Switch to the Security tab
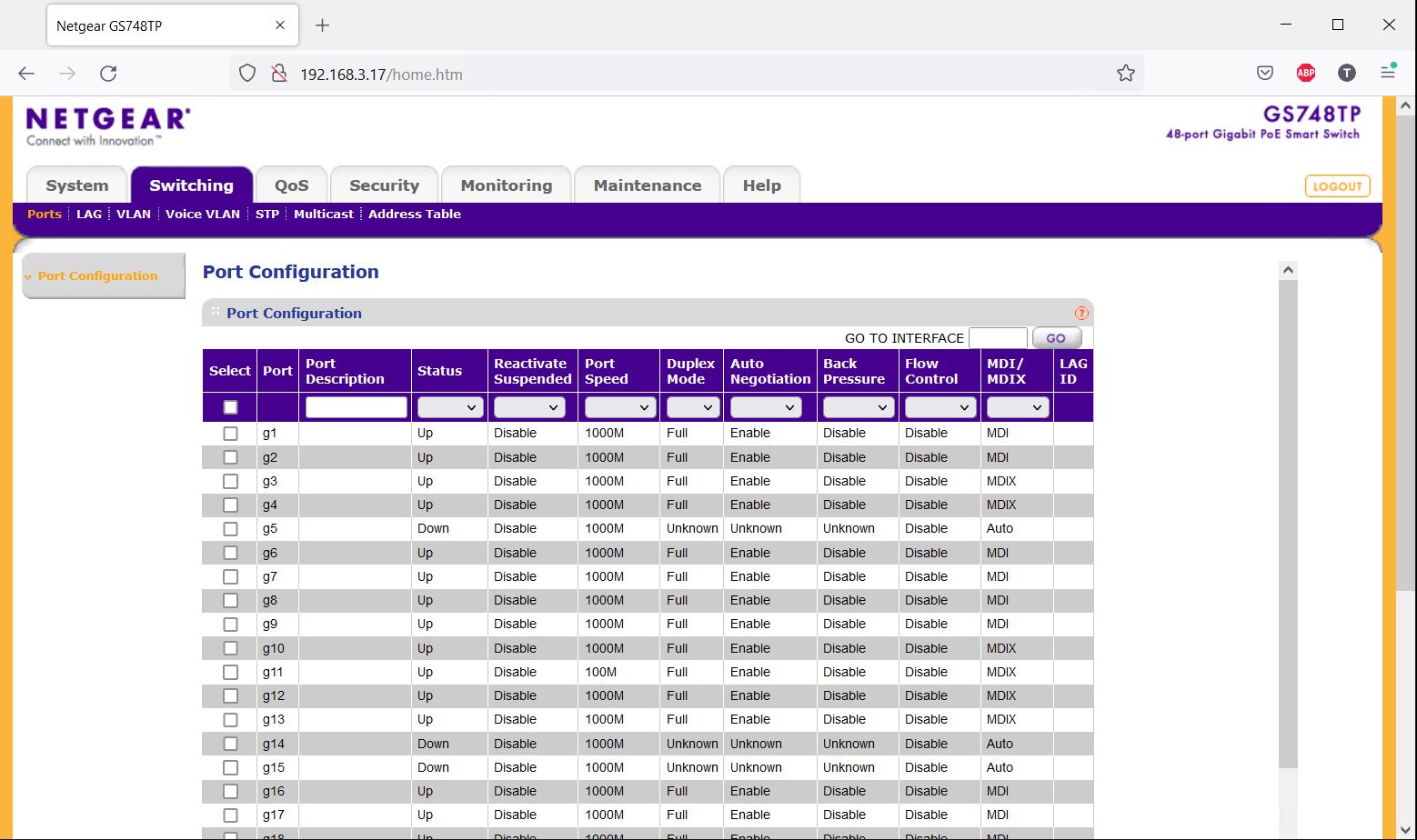 (384, 185)
